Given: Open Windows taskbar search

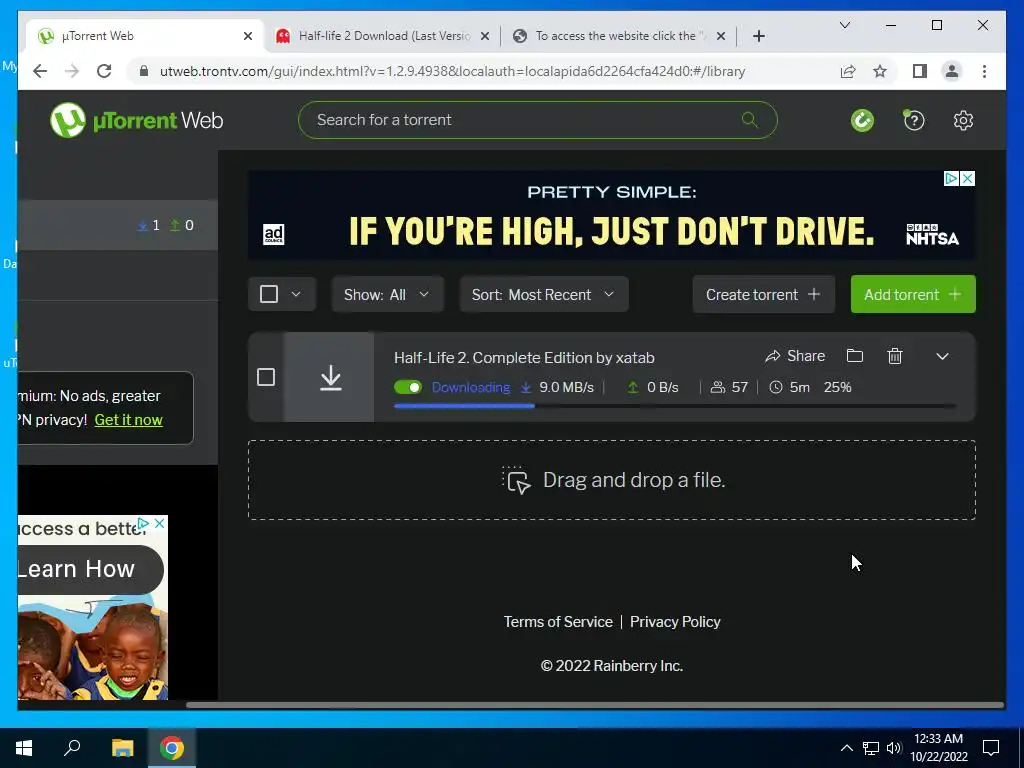Looking at the screenshot, I should [72, 748].
